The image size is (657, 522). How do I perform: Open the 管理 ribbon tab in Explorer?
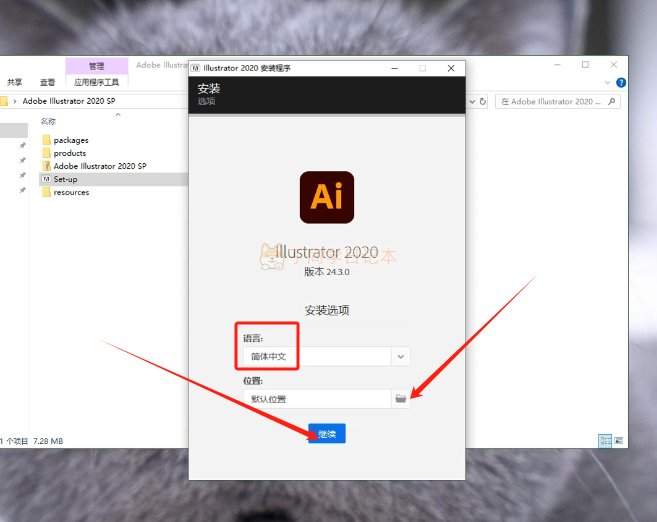[x=96, y=66]
